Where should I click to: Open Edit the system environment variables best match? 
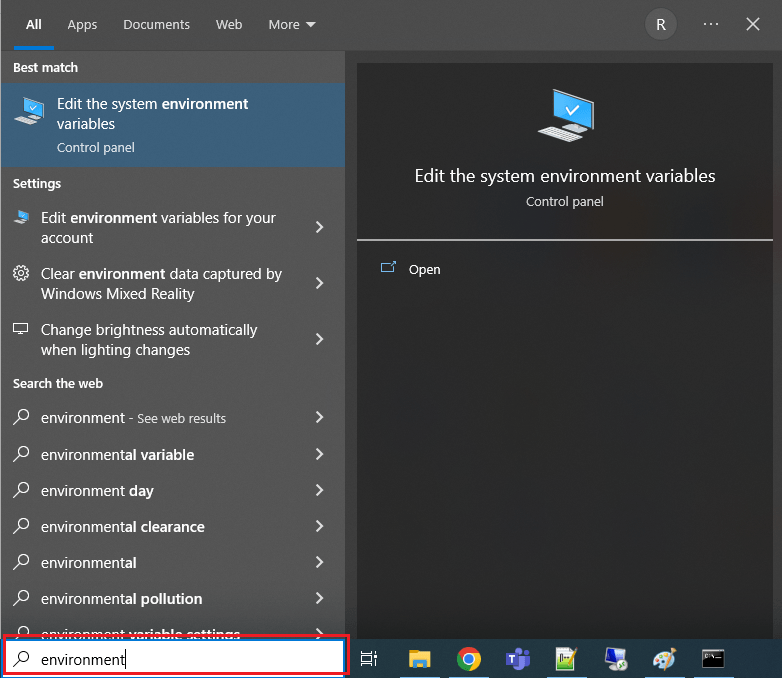173,125
